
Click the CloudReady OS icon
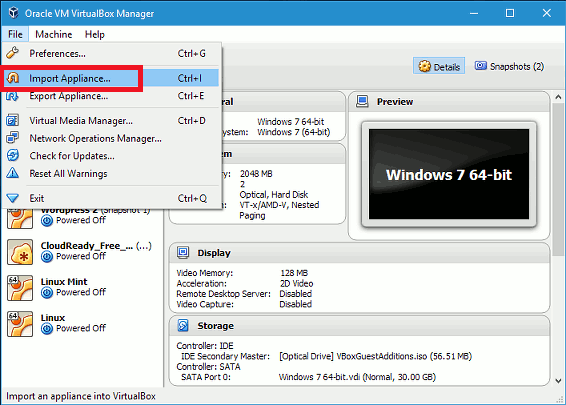pyautogui.click(x=20, y=252)
